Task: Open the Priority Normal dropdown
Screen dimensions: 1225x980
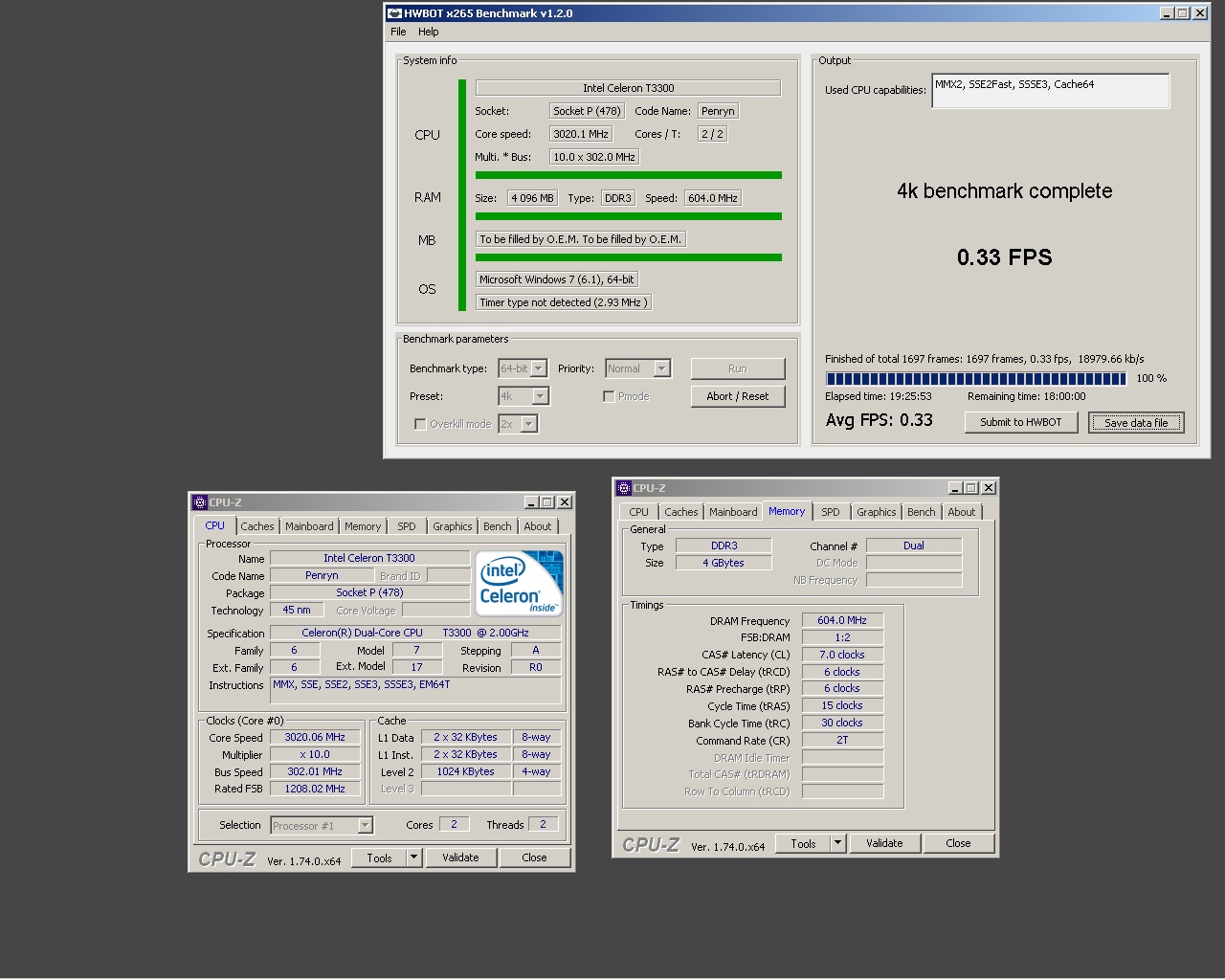Action: [662, 368]
